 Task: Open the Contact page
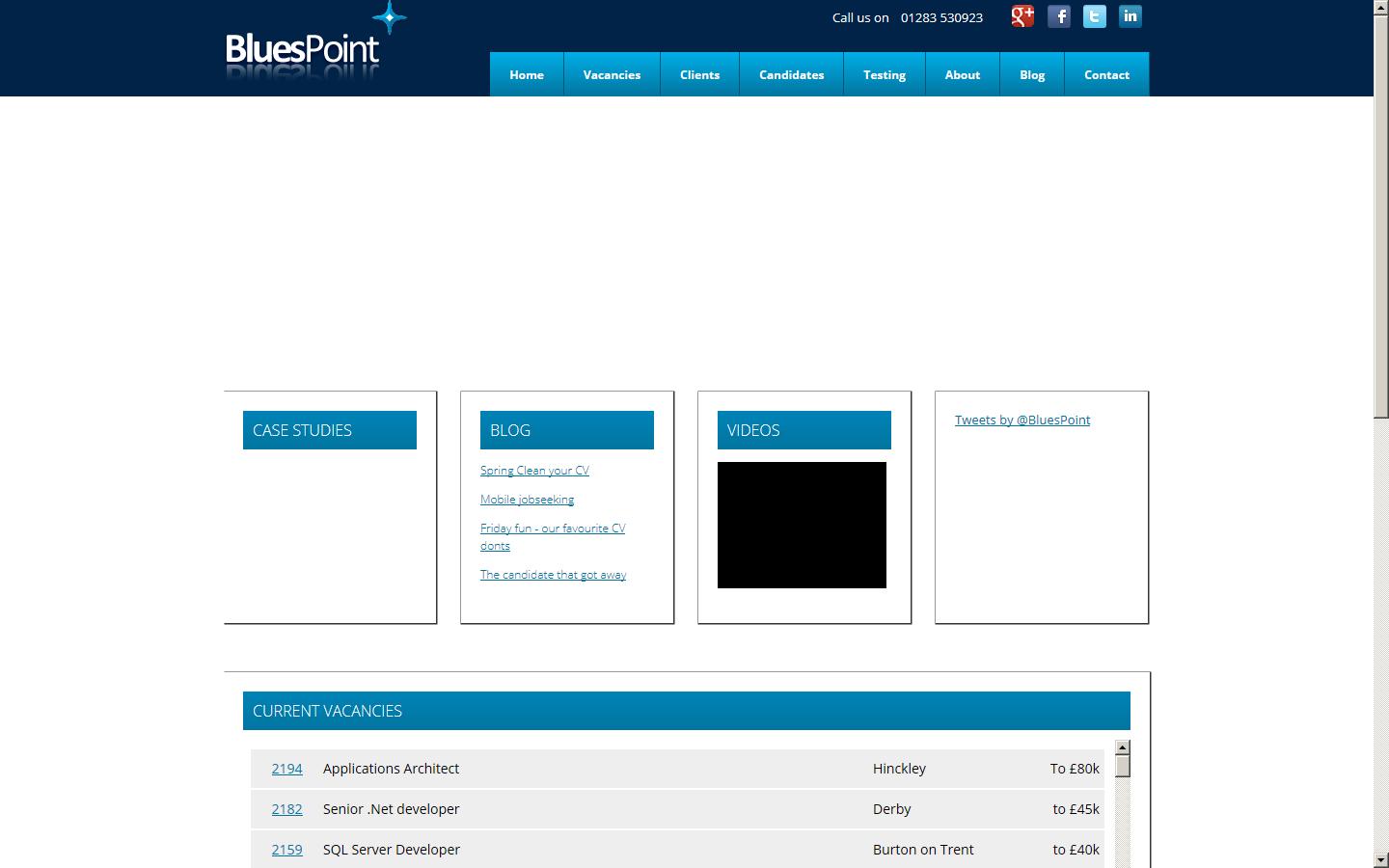(1105, 74)
